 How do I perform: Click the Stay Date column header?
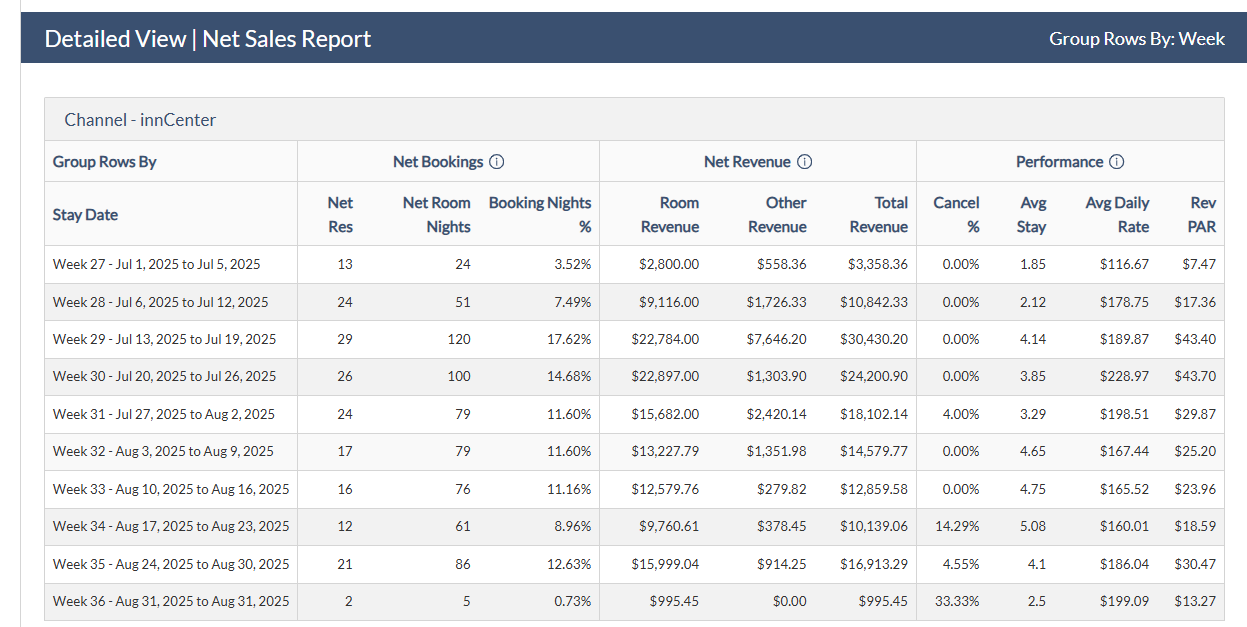[171, 214]
